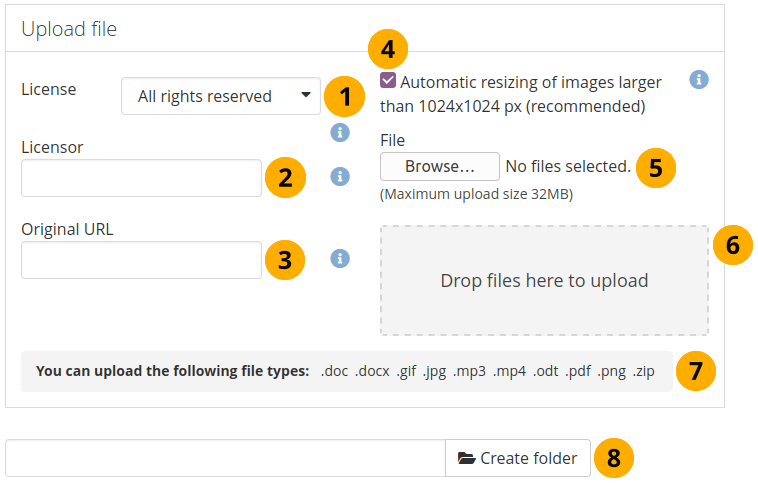This screenshot has width=758, height=483.
Task: Show help for automatic image resizing
Action: (x=699, y=79)
